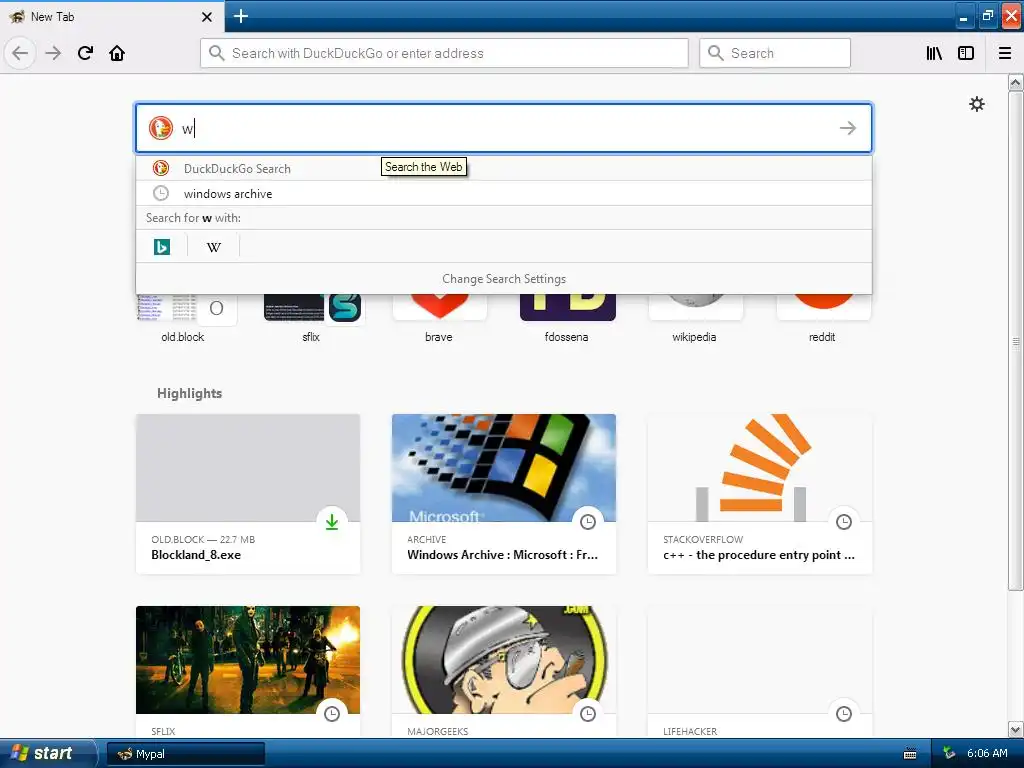Viewport: 1024px width, 768px height.
Task: Focus the toolbar Search box
Action: point(775,53)
